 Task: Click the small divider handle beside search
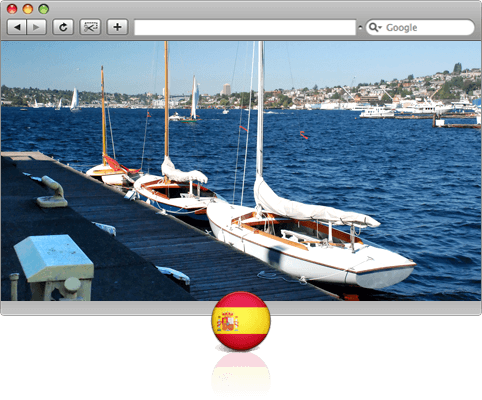click(360, 27)
